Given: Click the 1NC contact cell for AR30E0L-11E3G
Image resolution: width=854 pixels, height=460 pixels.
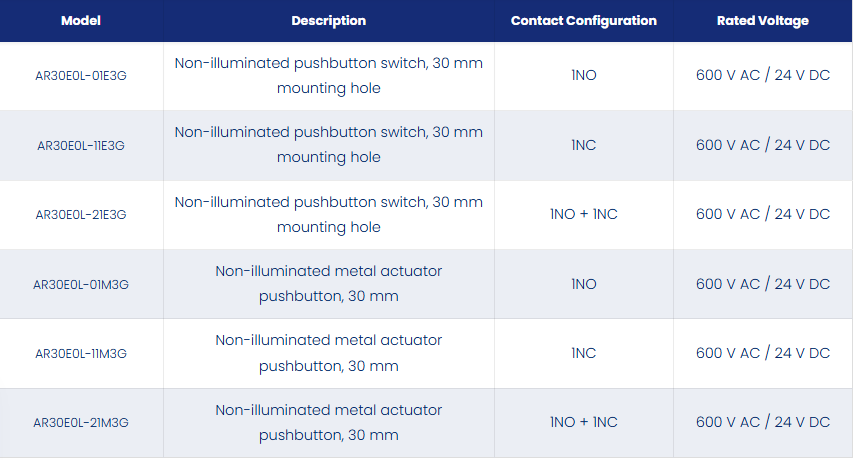Looking at the screenshot, I should click(583, 145).
